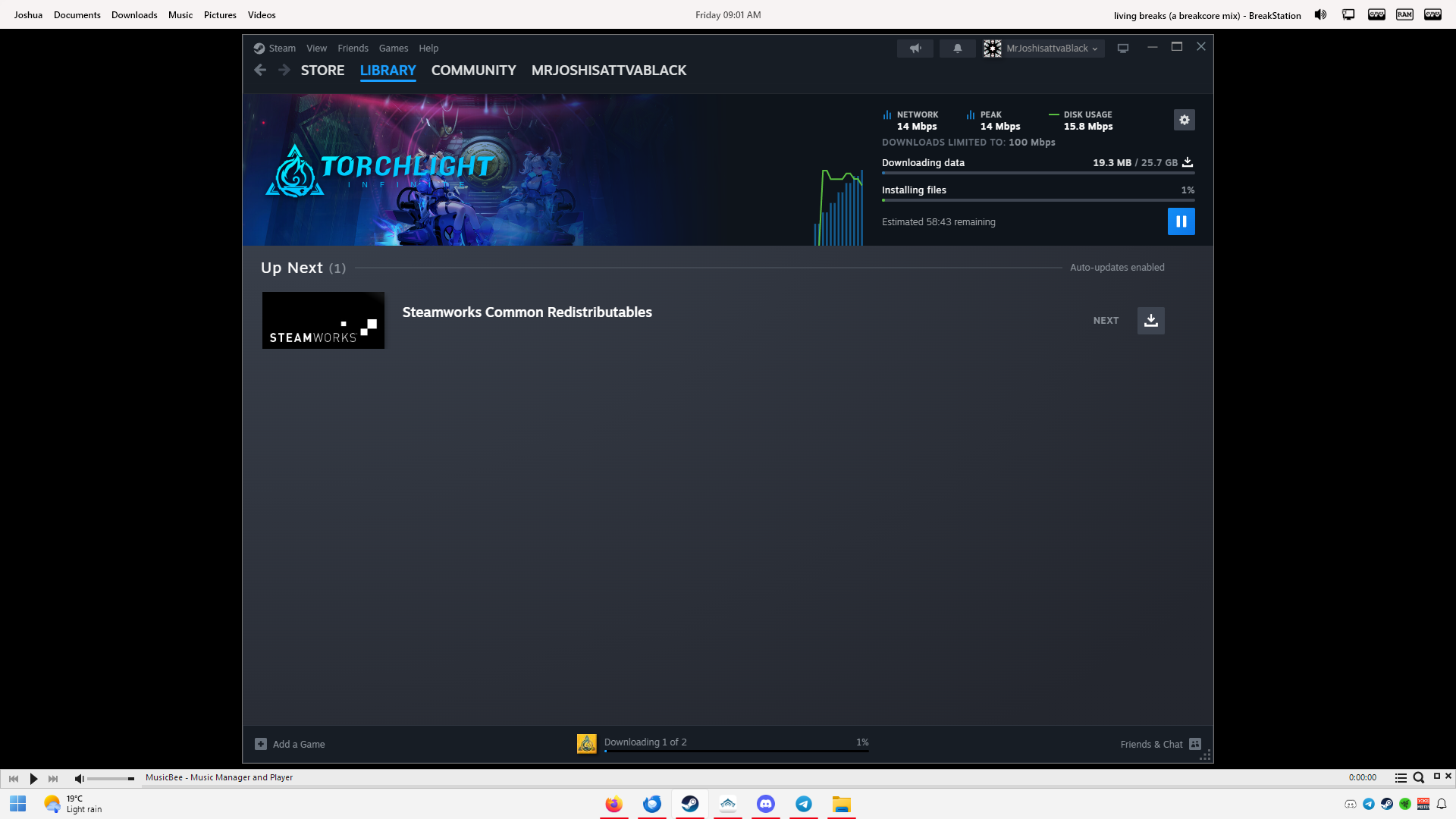Image resolution: width=1456 pixels, height=819 pixels.
Task: Click Estimated 58:43 remaining text
Action: pos(939,221)
